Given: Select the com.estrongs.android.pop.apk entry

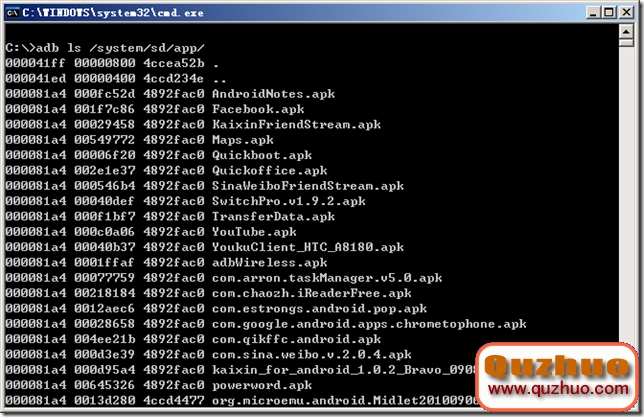Looking at the screenshot, I should pos(320,309).
